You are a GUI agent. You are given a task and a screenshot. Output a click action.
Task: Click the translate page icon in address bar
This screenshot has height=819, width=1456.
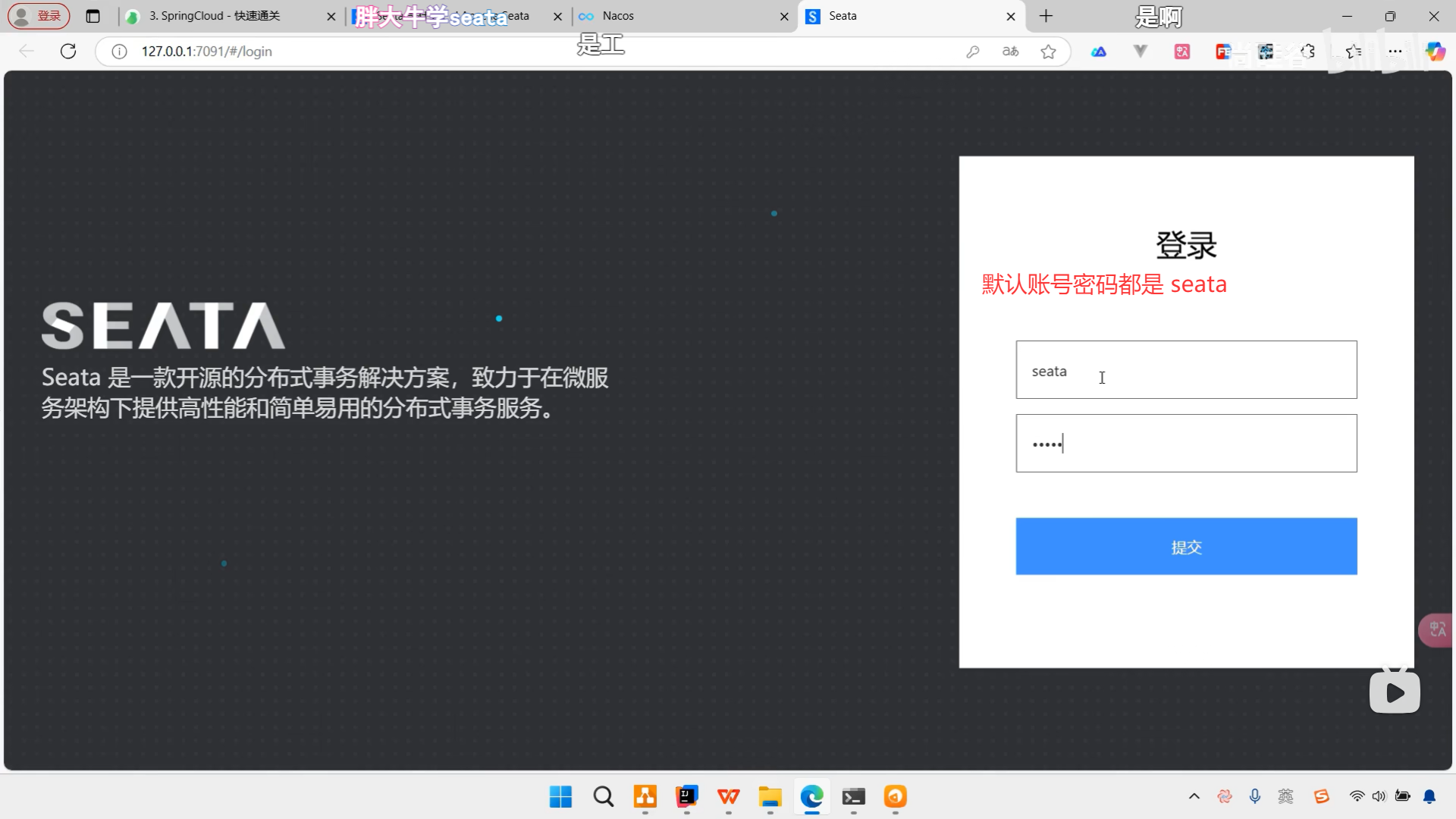(1010, 52)
